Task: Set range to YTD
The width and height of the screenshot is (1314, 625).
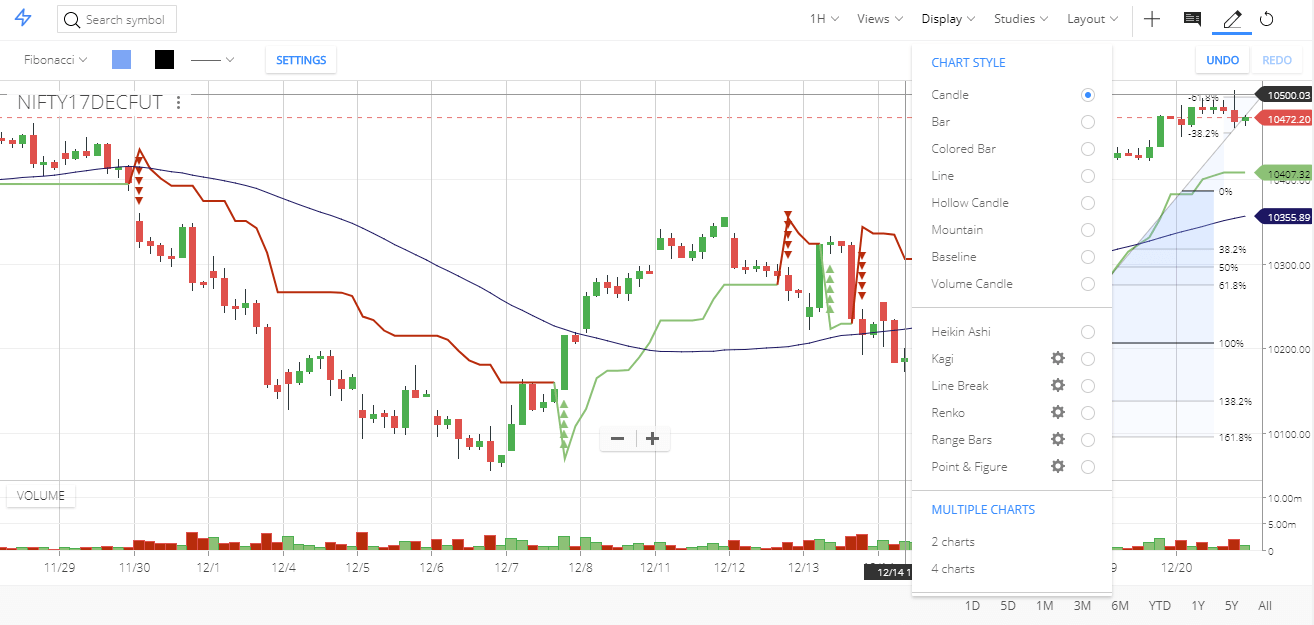Action: [x=1159, y=606]
